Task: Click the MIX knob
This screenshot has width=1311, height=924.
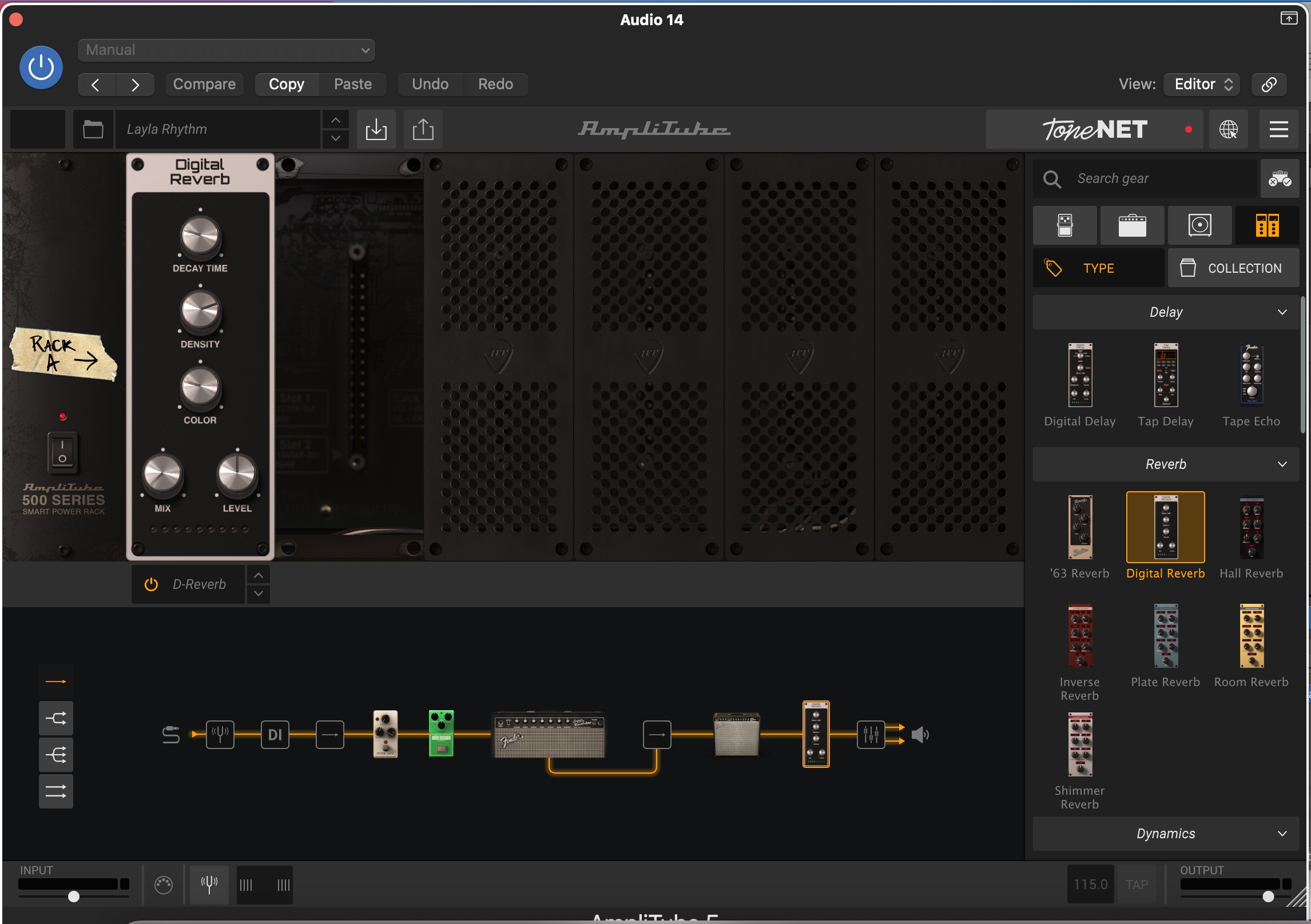Action: coord(162,475)
